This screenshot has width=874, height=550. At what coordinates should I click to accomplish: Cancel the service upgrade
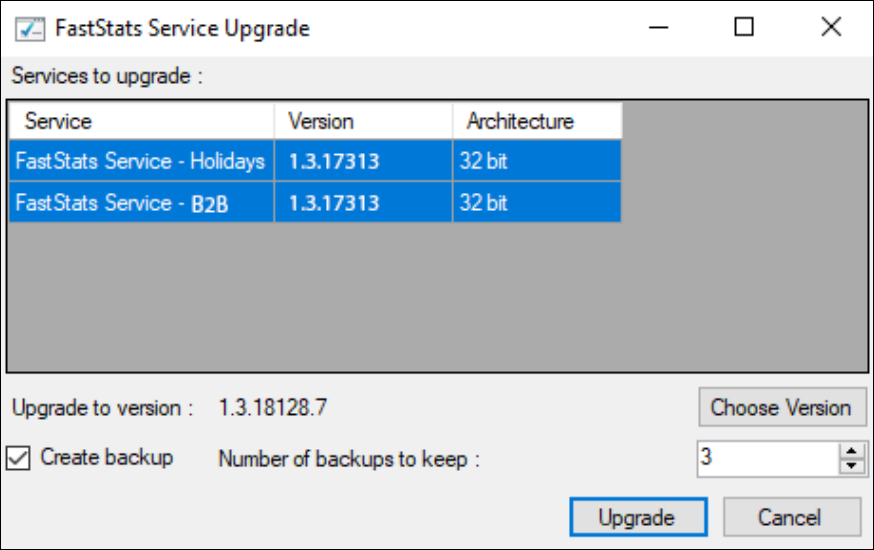coord(792,517)
